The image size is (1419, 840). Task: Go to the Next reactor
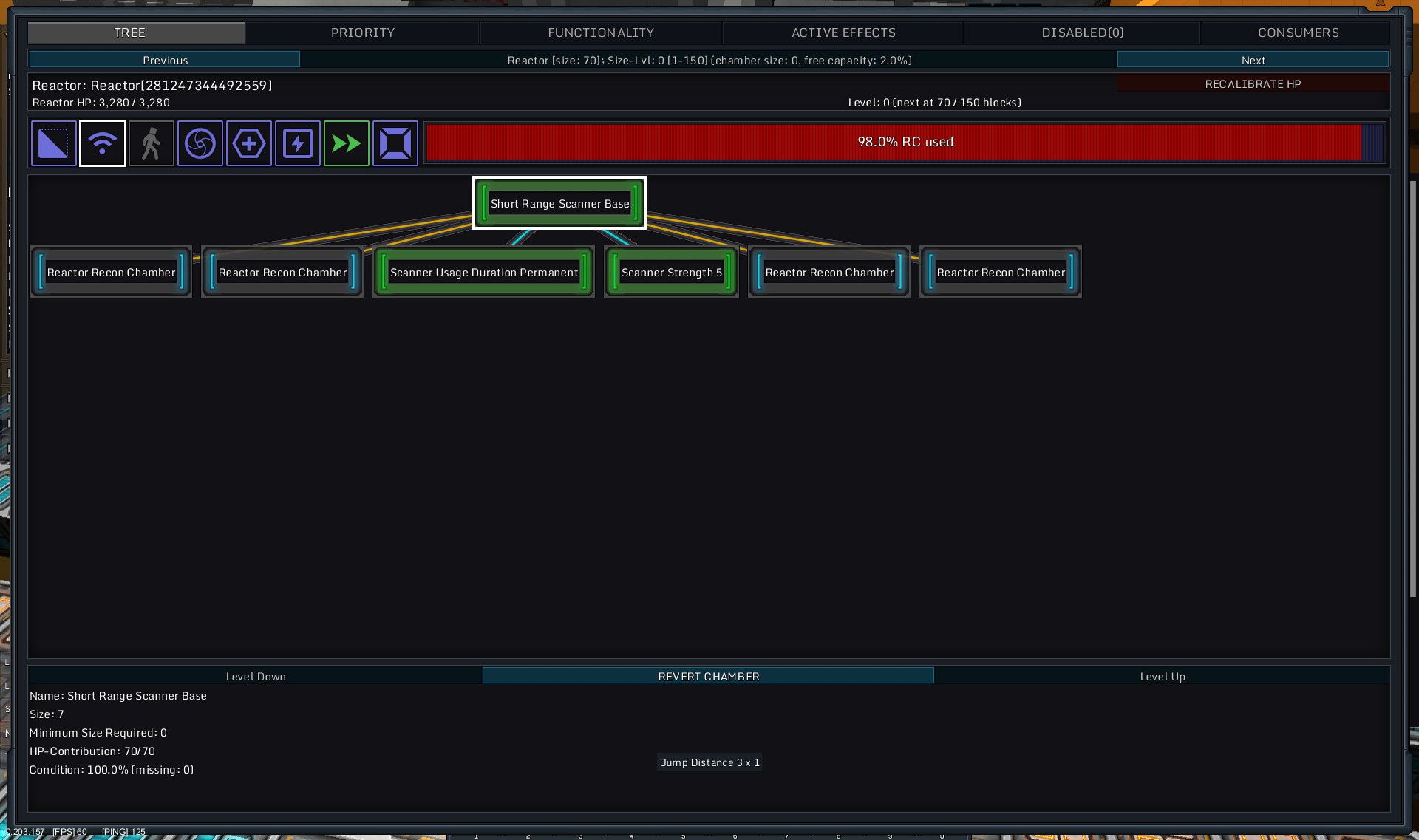[1252, 60]
